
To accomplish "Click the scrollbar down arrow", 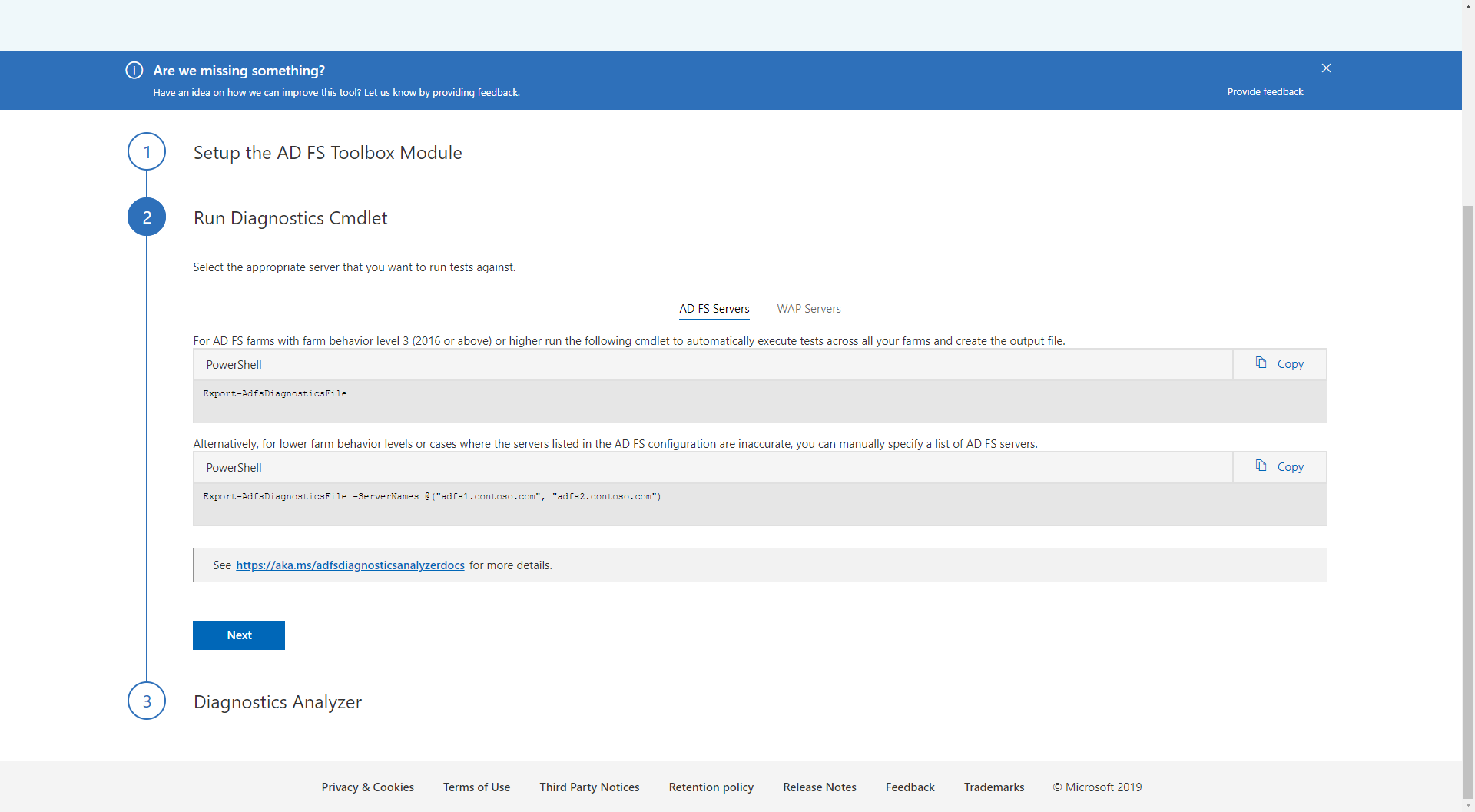I will pos(1468,805).
